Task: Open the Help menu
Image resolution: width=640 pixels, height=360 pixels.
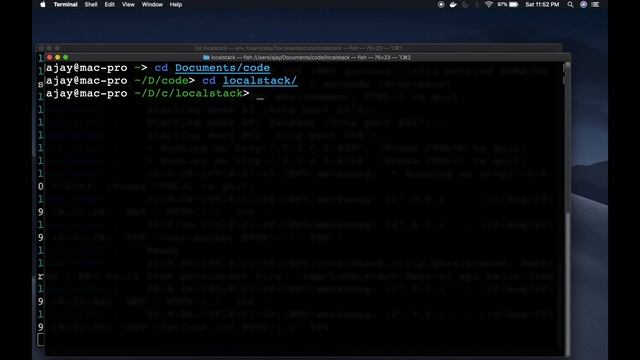Action: click(x=176, y=4)
